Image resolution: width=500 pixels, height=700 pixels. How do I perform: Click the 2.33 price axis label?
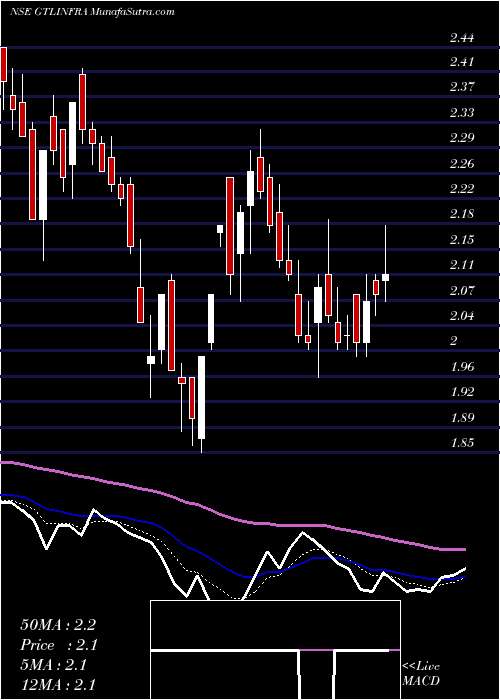(462, 112)
